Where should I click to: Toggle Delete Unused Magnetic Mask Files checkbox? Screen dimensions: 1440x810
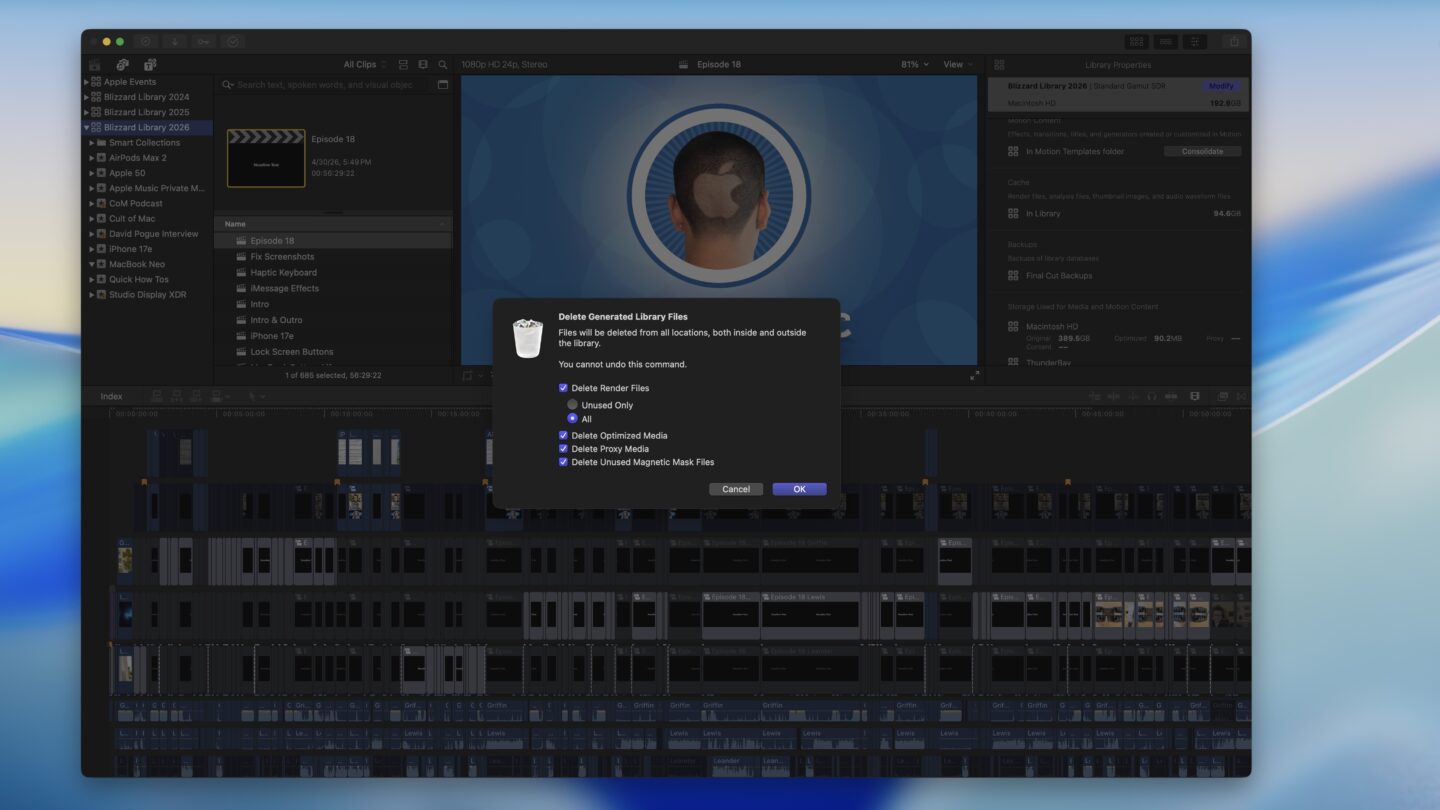tap(563, 462)
